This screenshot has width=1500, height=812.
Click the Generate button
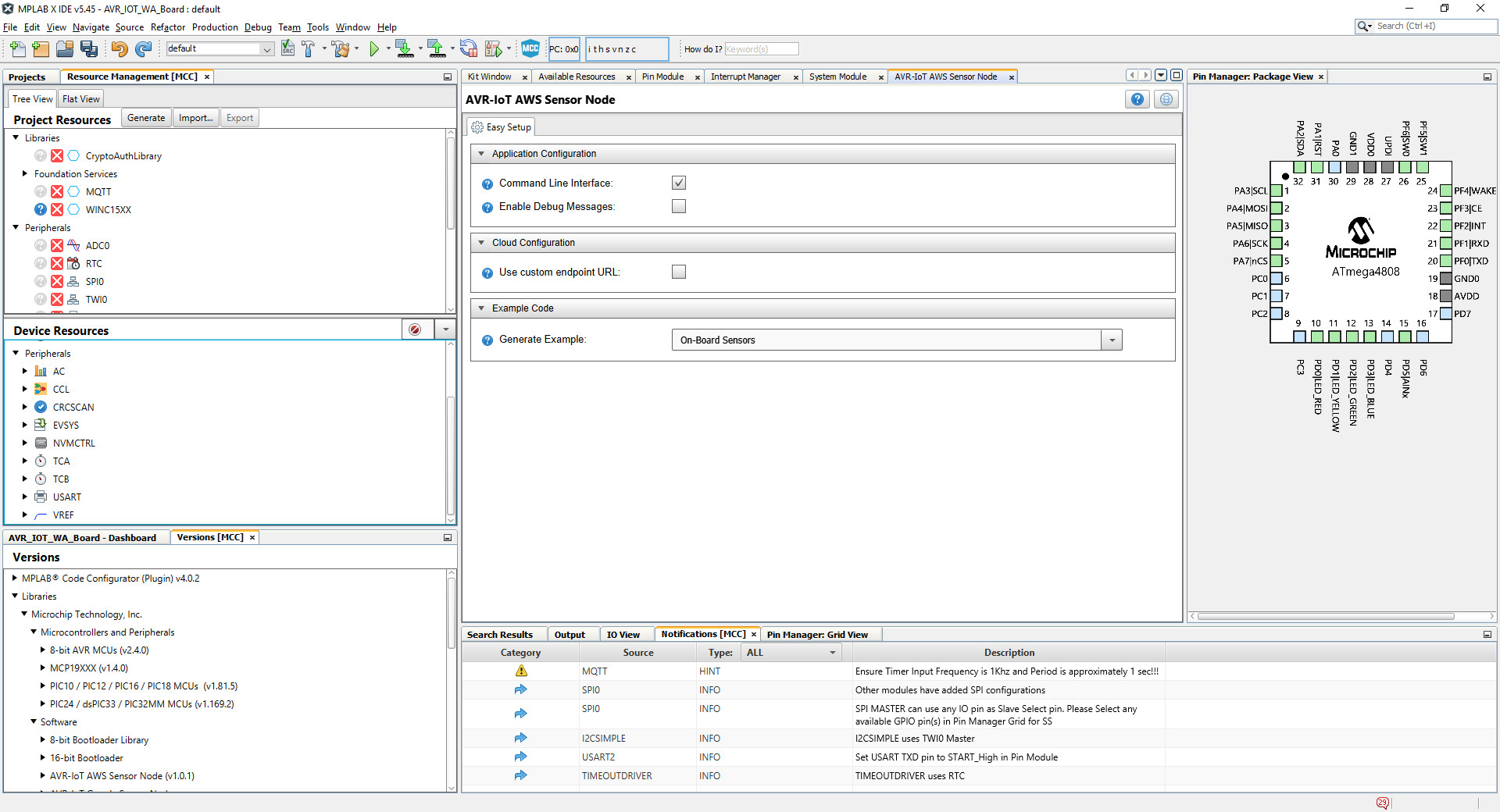pos(146,118)
